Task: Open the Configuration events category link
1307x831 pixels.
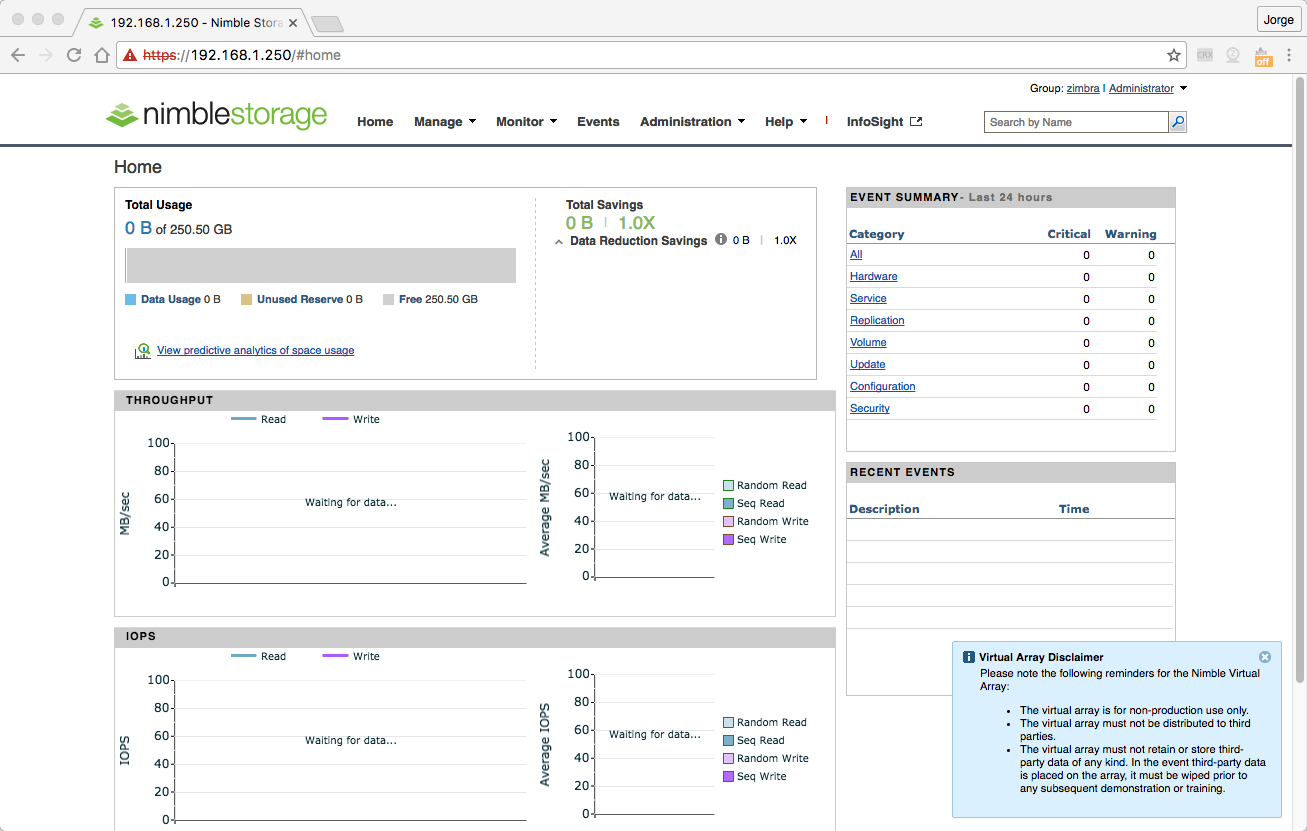Action: (x=883, y=387)
